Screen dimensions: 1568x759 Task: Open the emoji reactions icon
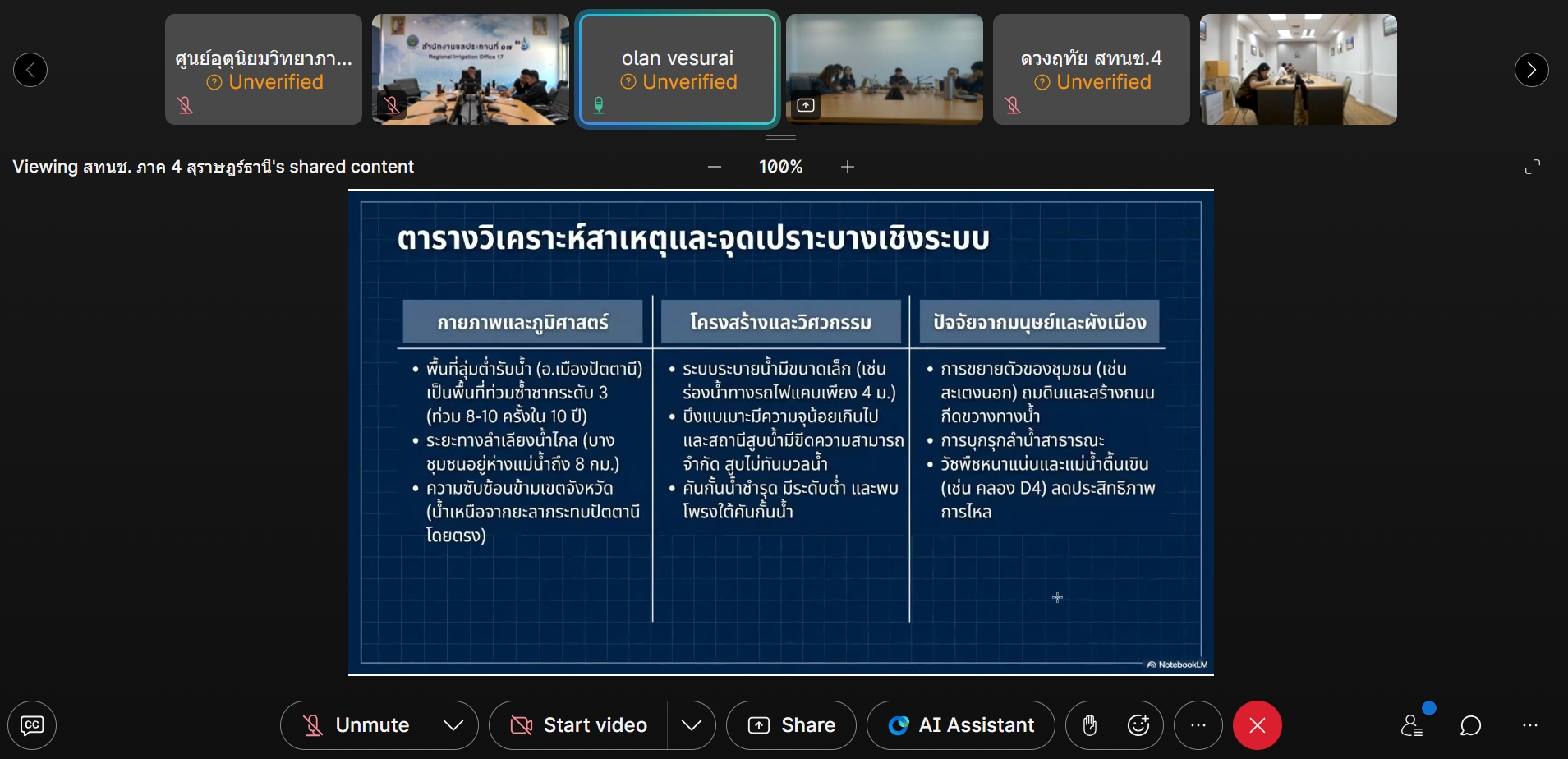click(x=1138, y=725)
